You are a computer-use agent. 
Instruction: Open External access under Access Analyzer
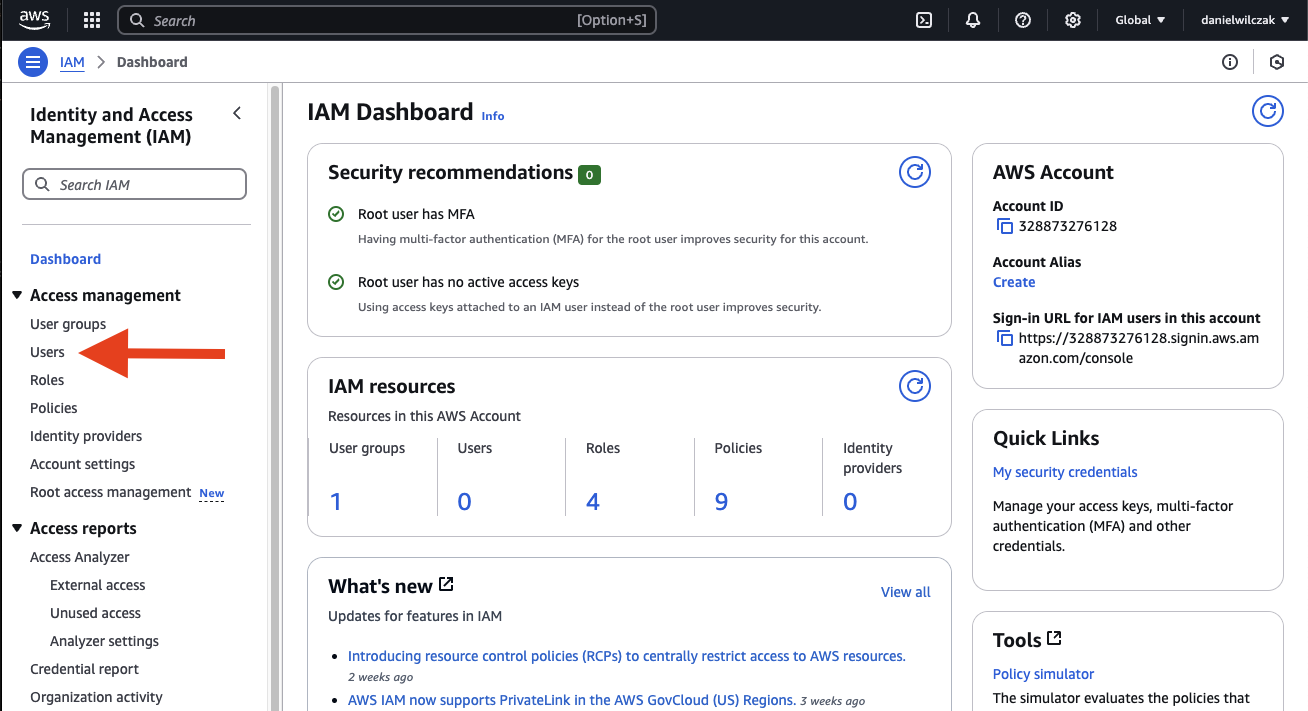pos(98,585)
